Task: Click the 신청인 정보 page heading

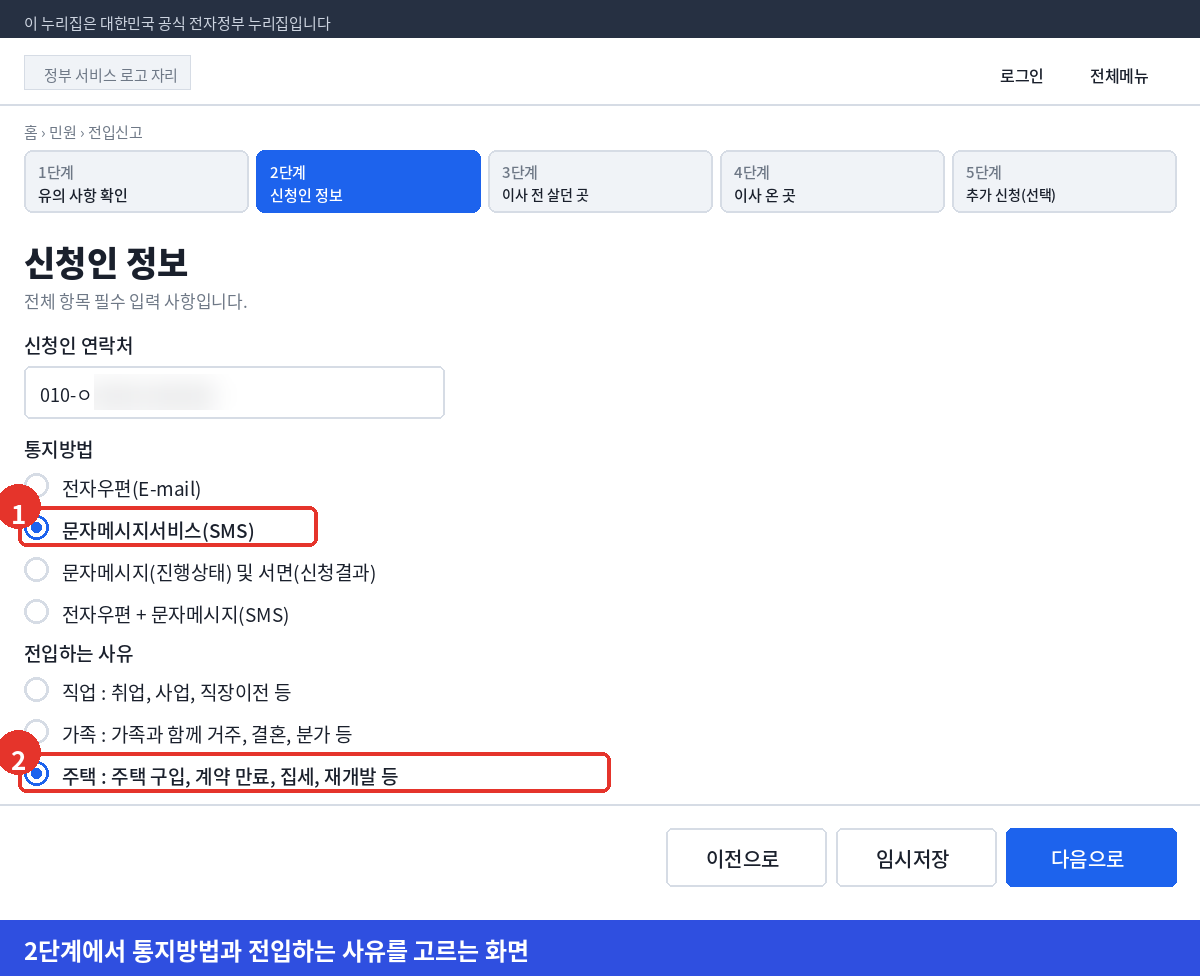Action: 106,263
